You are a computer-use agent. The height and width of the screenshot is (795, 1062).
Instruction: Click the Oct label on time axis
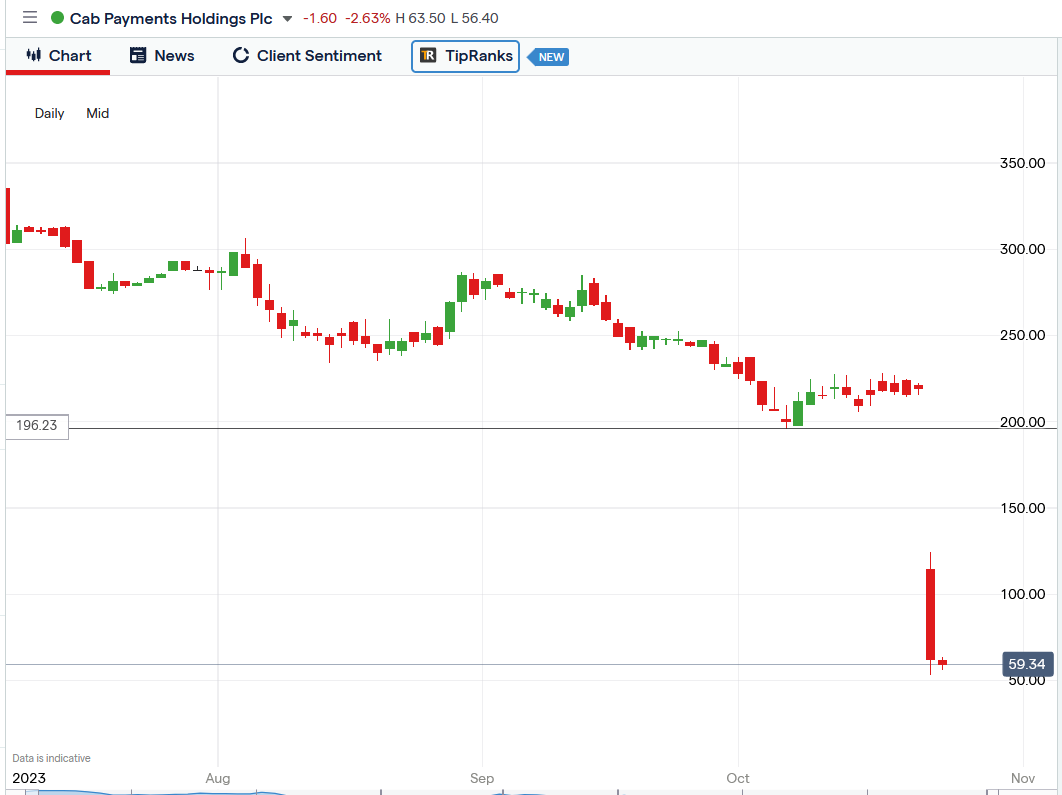click(738, 778)
